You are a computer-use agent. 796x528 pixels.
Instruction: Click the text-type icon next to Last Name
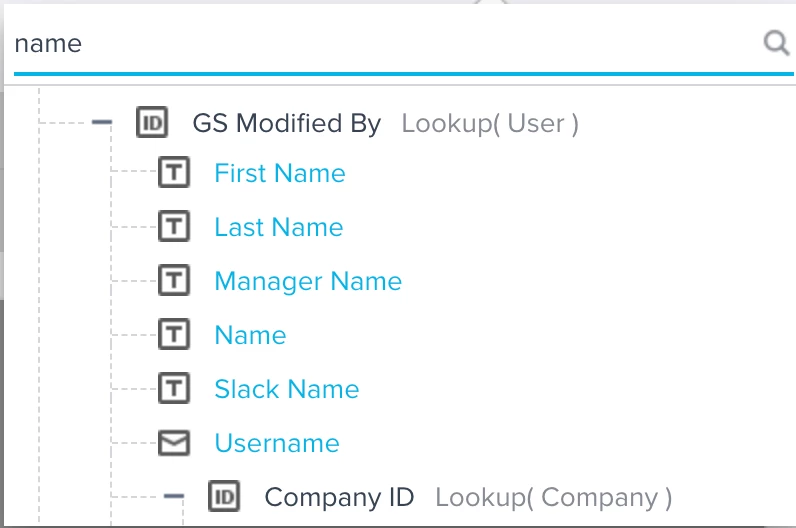[174, 226]
